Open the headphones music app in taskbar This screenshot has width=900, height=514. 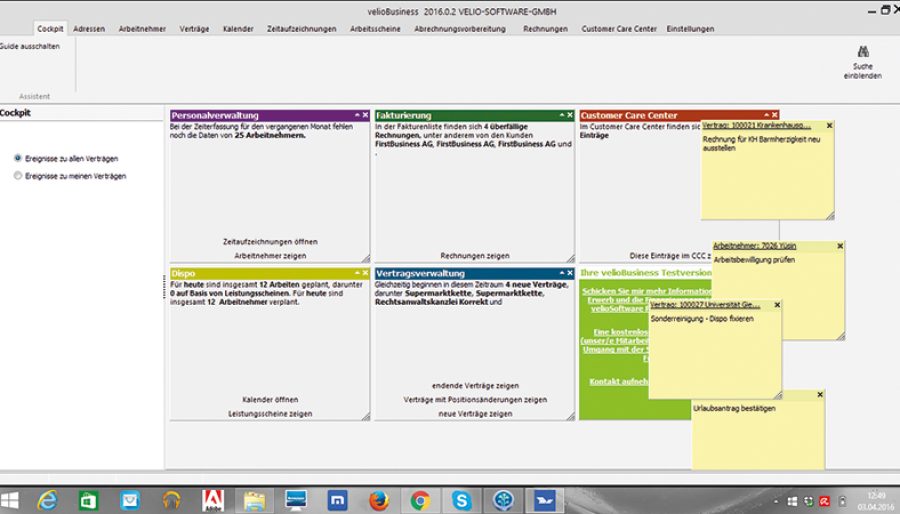(171, 501)
